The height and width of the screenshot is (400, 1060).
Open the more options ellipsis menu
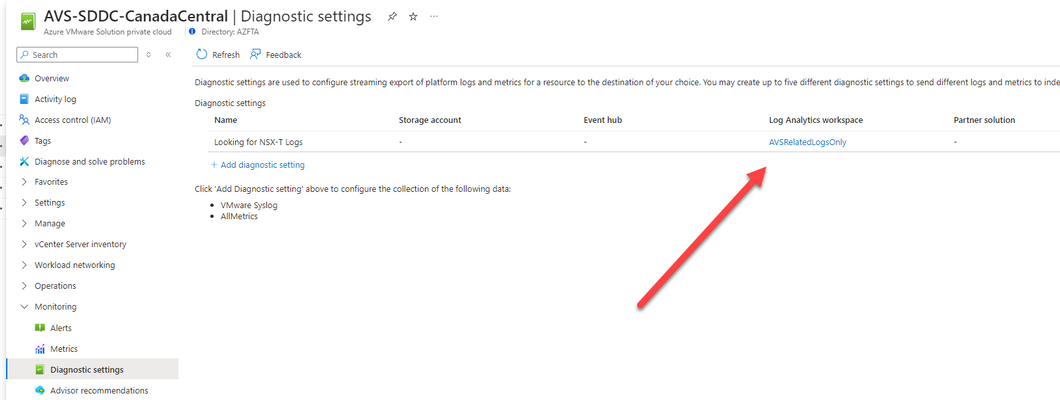[434, 16]
